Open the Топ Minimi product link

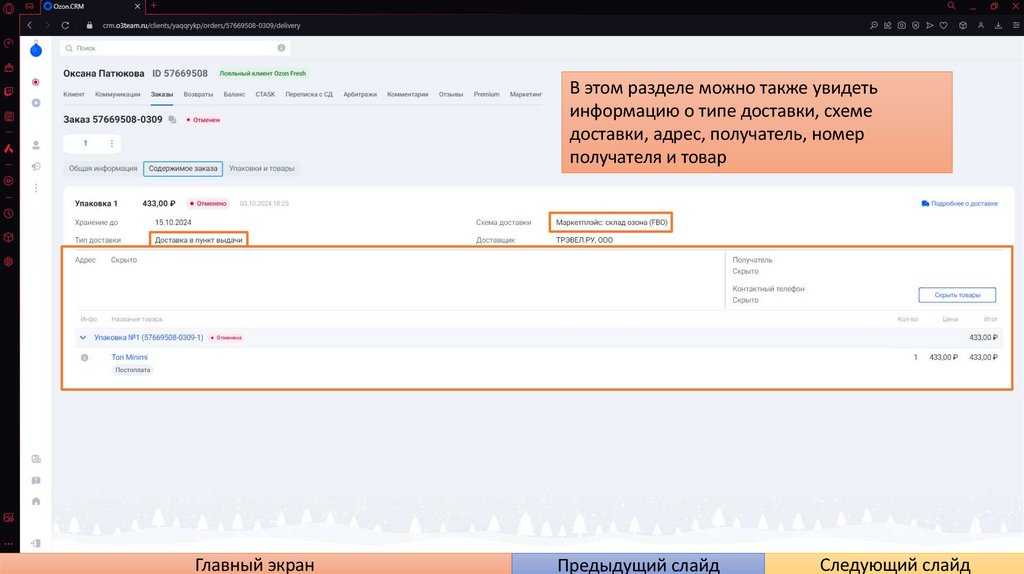pyautogui.click(x=129, y=357)
